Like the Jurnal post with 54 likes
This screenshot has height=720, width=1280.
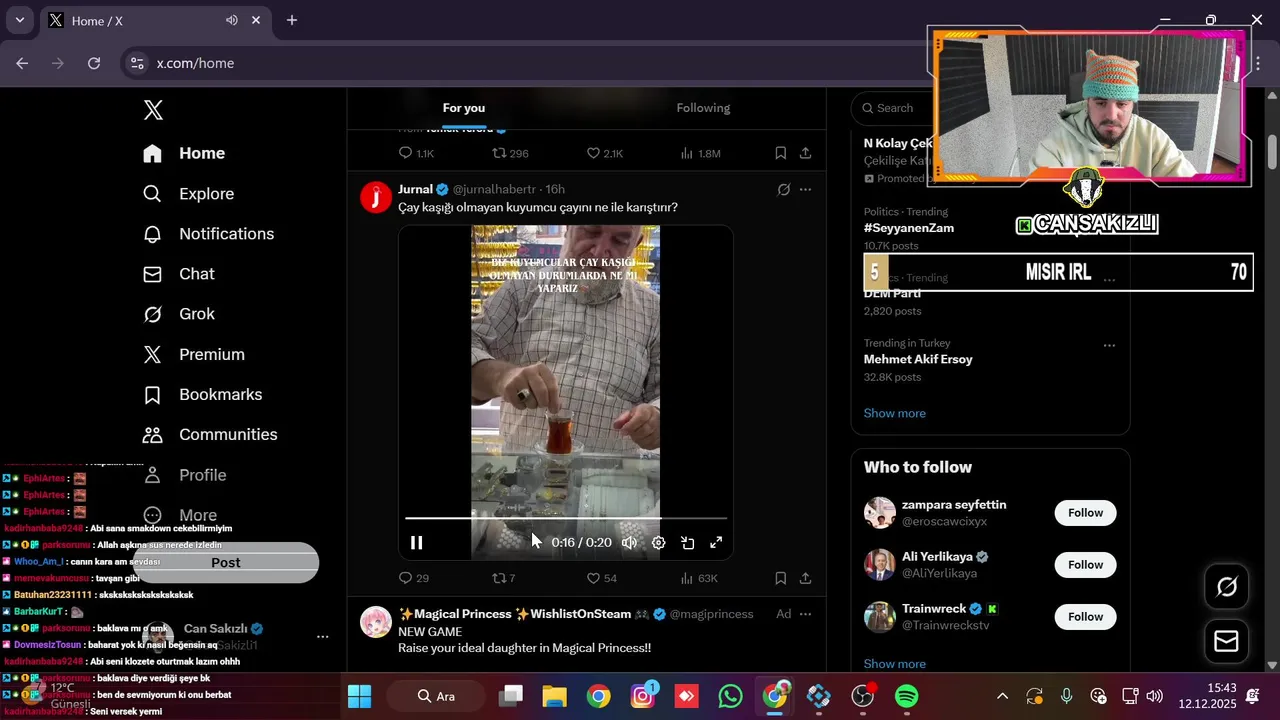point(601,578)
